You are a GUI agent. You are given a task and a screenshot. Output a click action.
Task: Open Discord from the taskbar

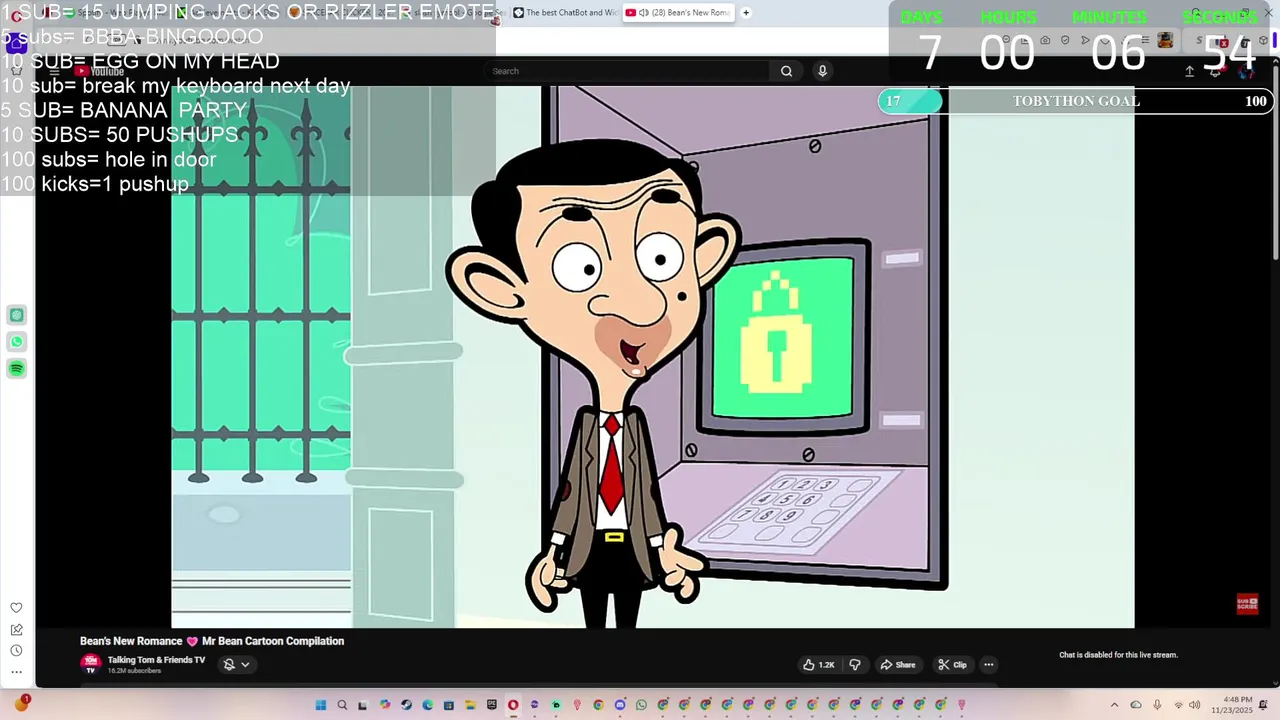(619, 705)
